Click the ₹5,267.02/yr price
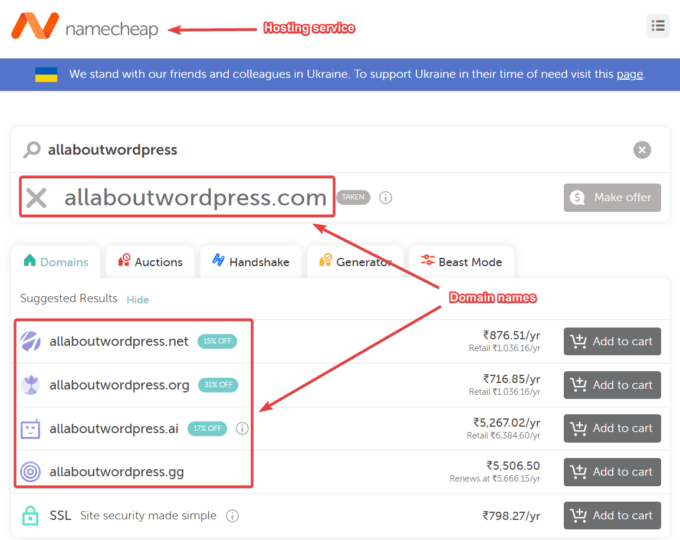680x540 pixels. click(x=507, y=422)
